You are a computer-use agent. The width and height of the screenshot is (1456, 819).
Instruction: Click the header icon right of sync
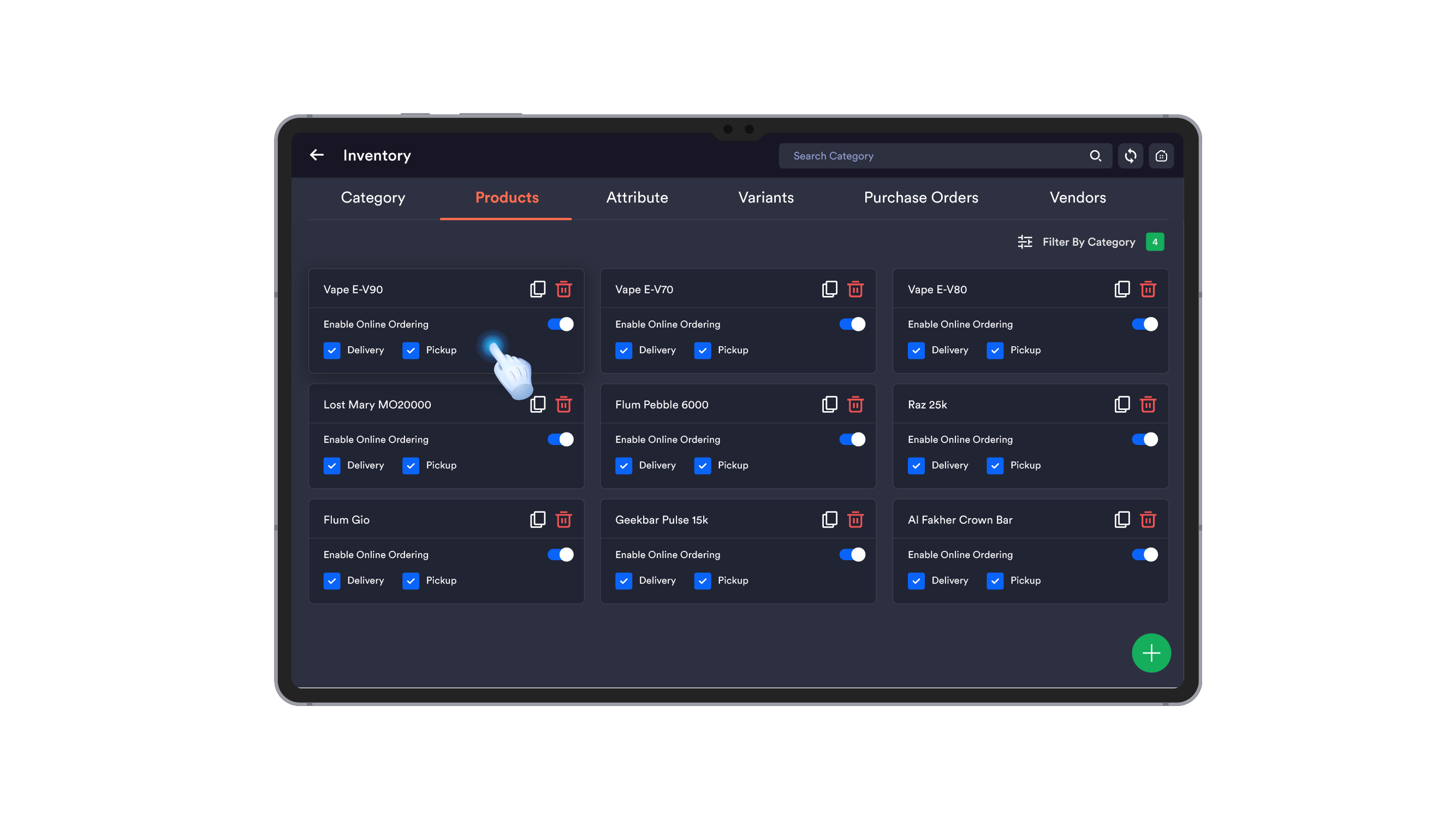1161,156
